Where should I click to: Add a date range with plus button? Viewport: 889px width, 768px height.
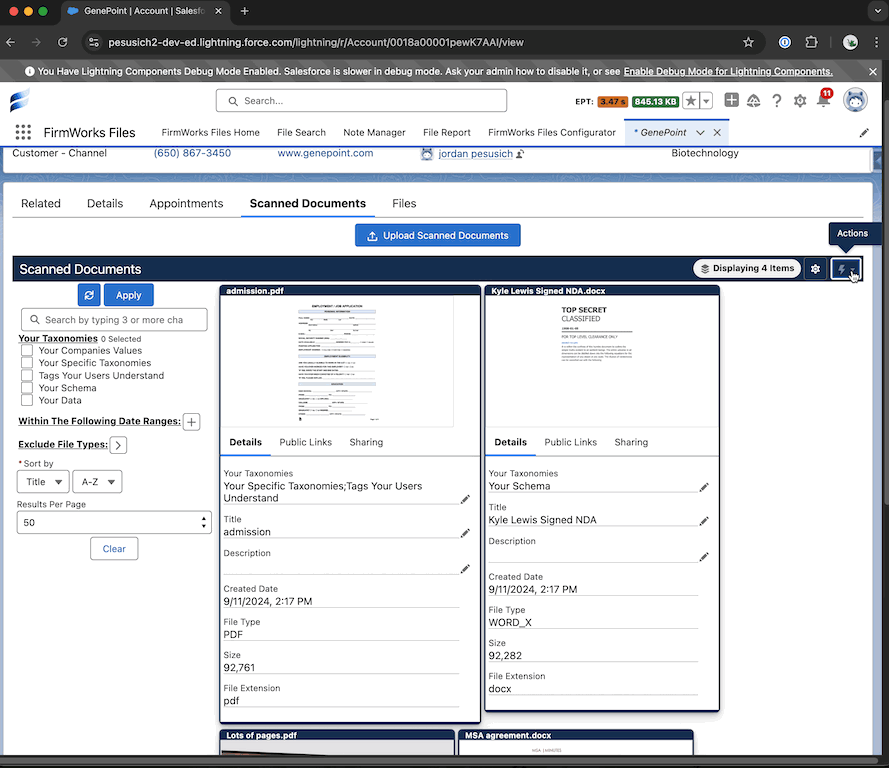click(x=192, y=422)
